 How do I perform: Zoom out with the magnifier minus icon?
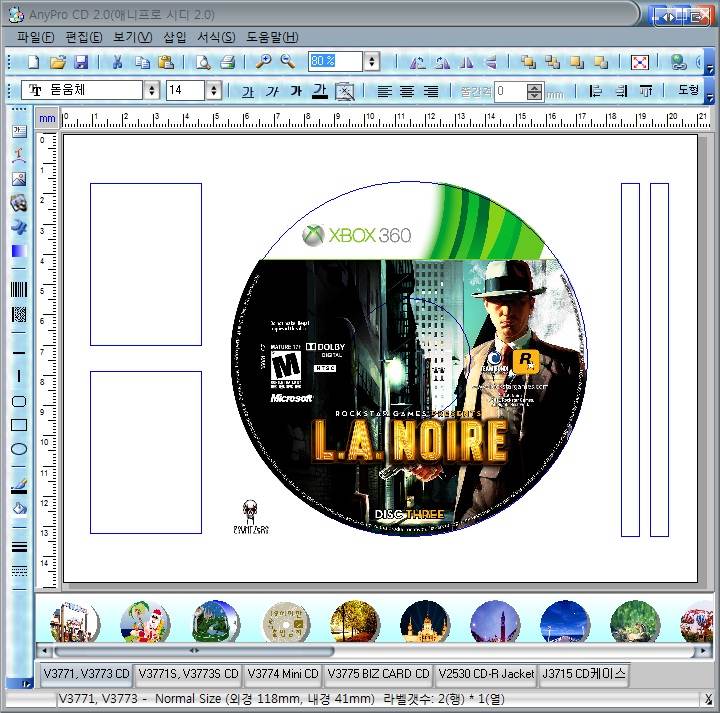[x=288, y=62]
